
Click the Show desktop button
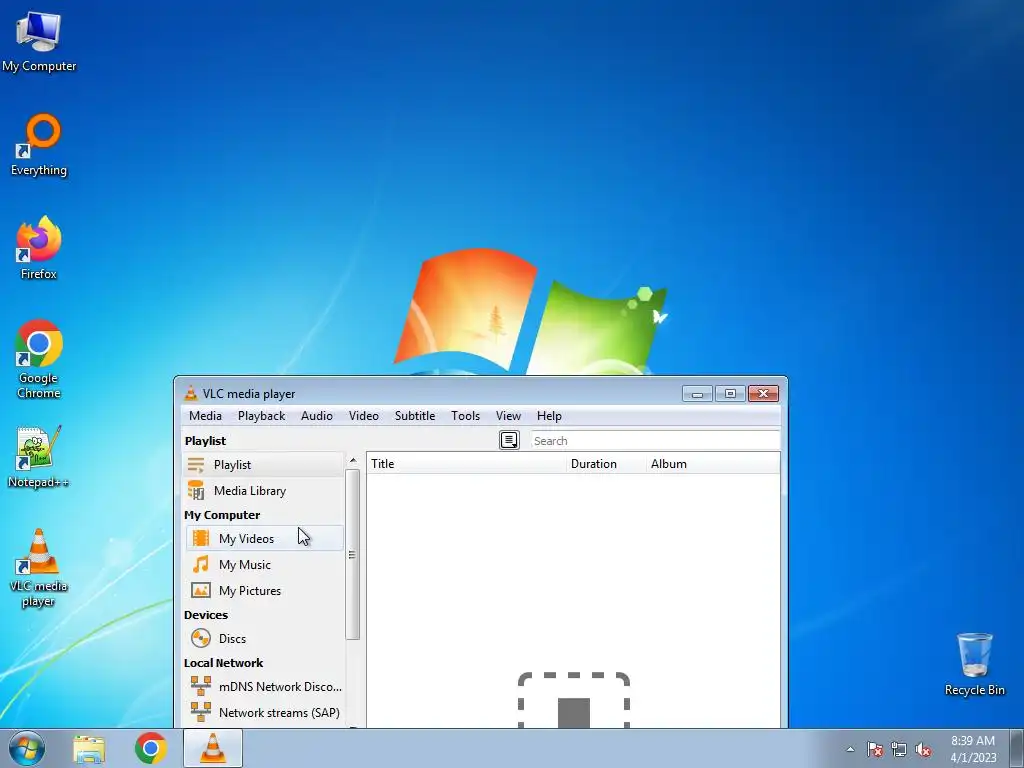click(x=1017, y=748)
